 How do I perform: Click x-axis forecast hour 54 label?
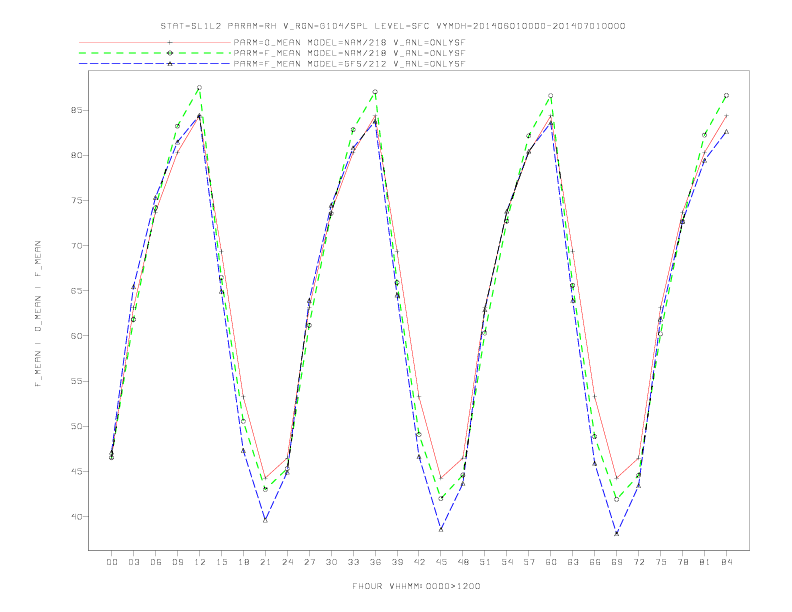(x=507, y=562)
